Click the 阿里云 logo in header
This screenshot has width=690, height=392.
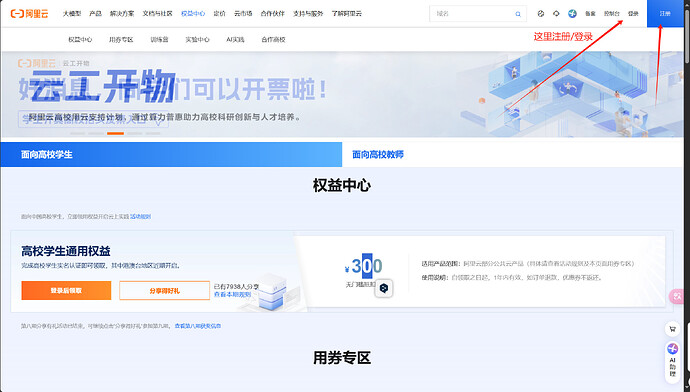(x=29, y=14)
